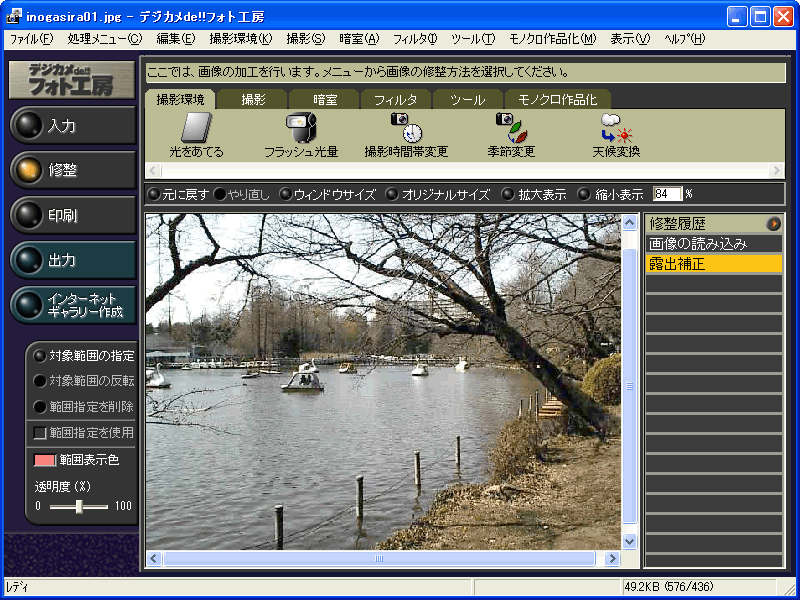800x600 pixels.
Task: Click the 49.2KB (576/436) status text
Action: click(669, 587)
